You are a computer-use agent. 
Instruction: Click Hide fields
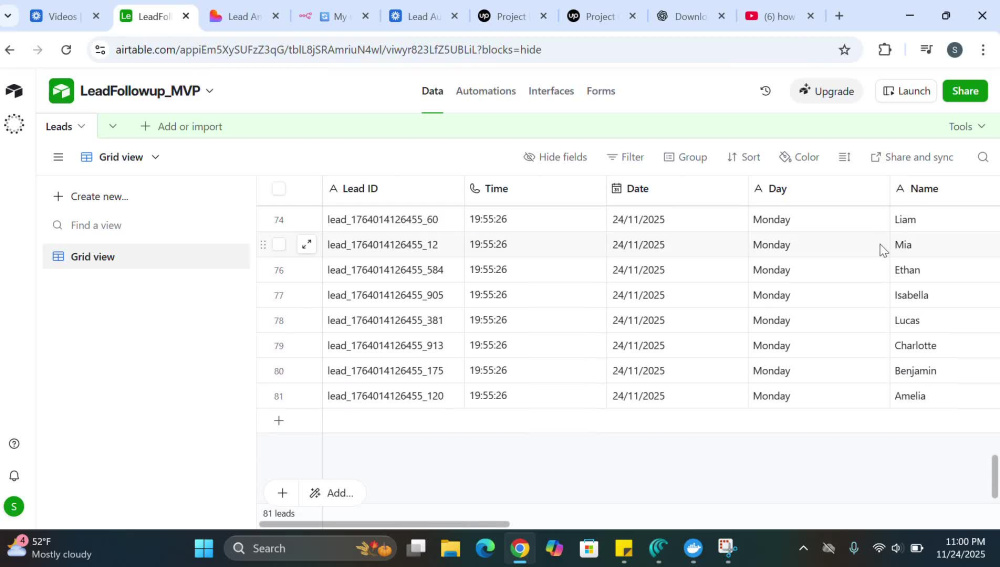(x=555, y=157)
